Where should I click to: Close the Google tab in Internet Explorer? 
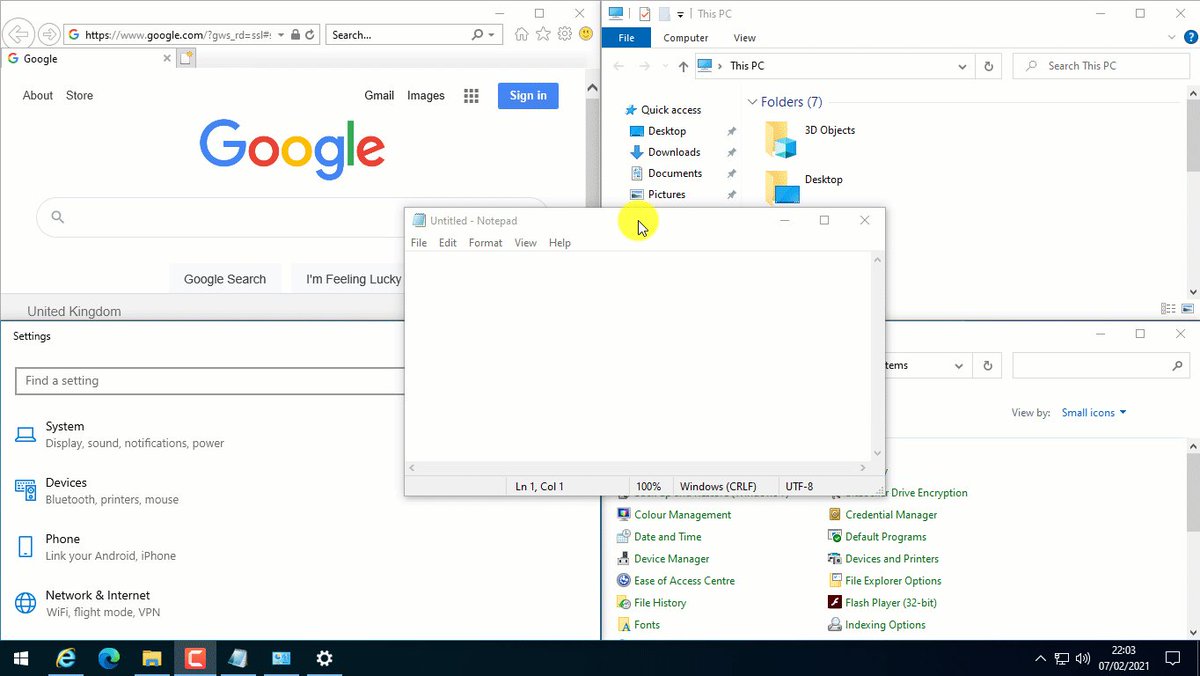tap(167, 59)
